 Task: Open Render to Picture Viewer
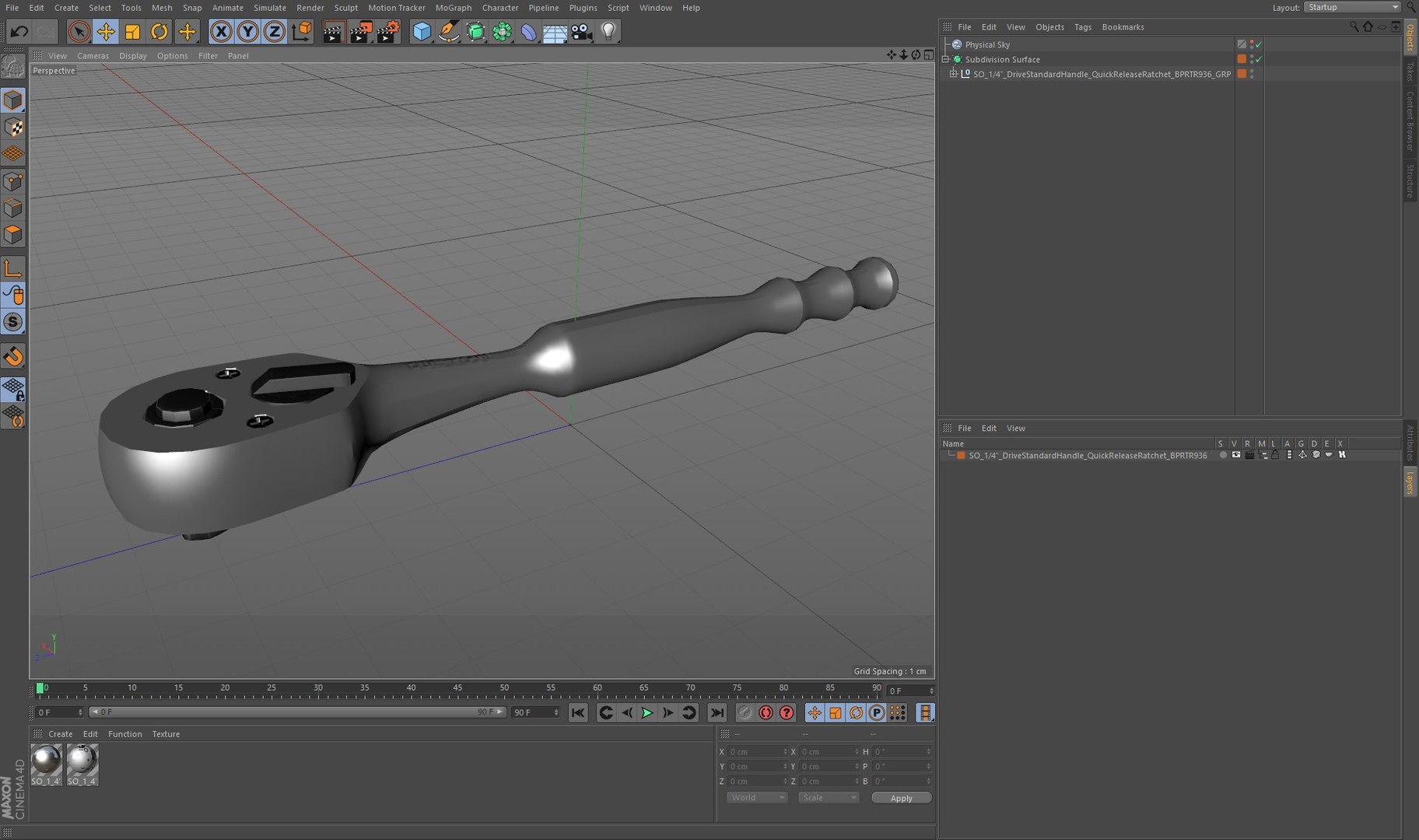(360, 32)
